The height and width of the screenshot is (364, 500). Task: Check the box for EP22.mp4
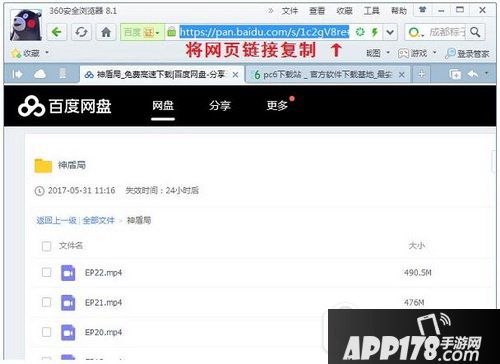(46, 272)
